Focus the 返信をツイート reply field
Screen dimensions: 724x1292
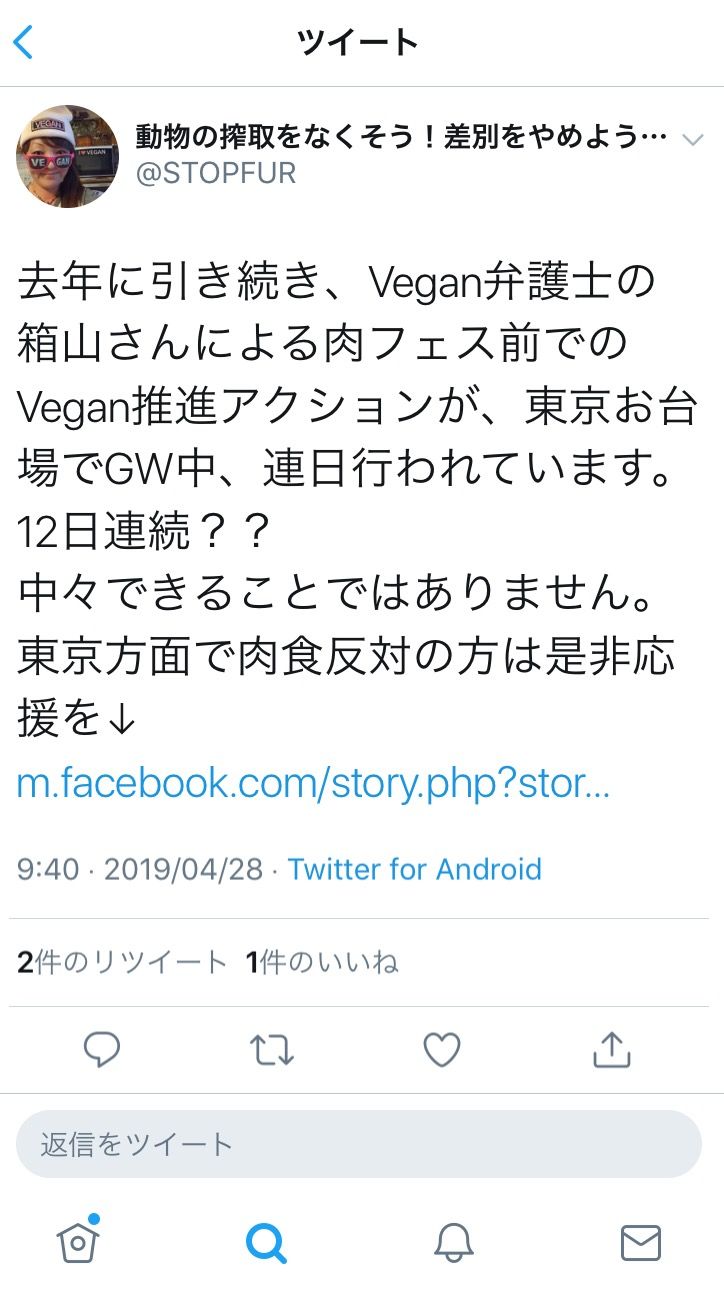coord(359,1144)
